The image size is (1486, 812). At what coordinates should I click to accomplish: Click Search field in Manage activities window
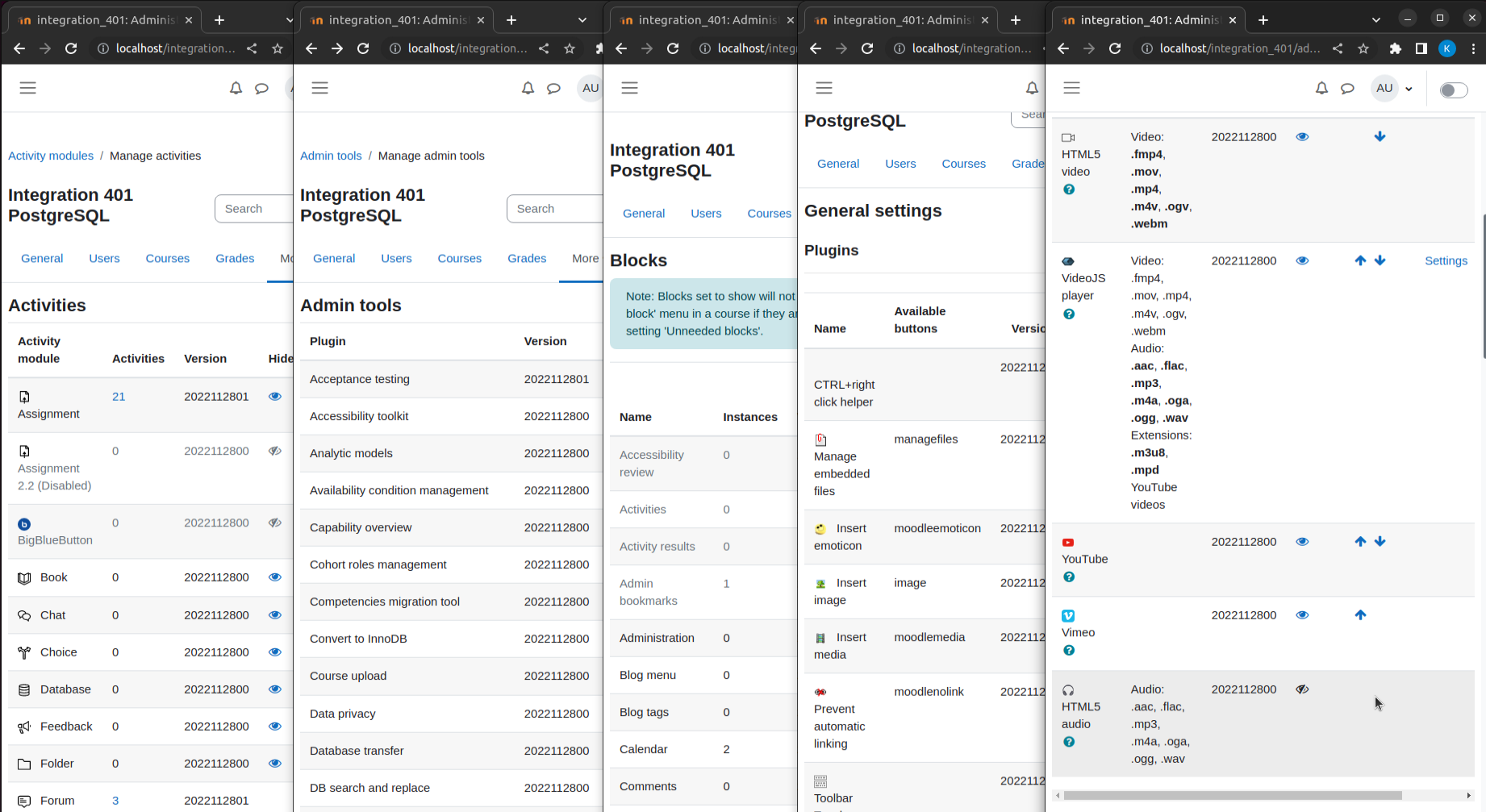click(x=253, y=208)
